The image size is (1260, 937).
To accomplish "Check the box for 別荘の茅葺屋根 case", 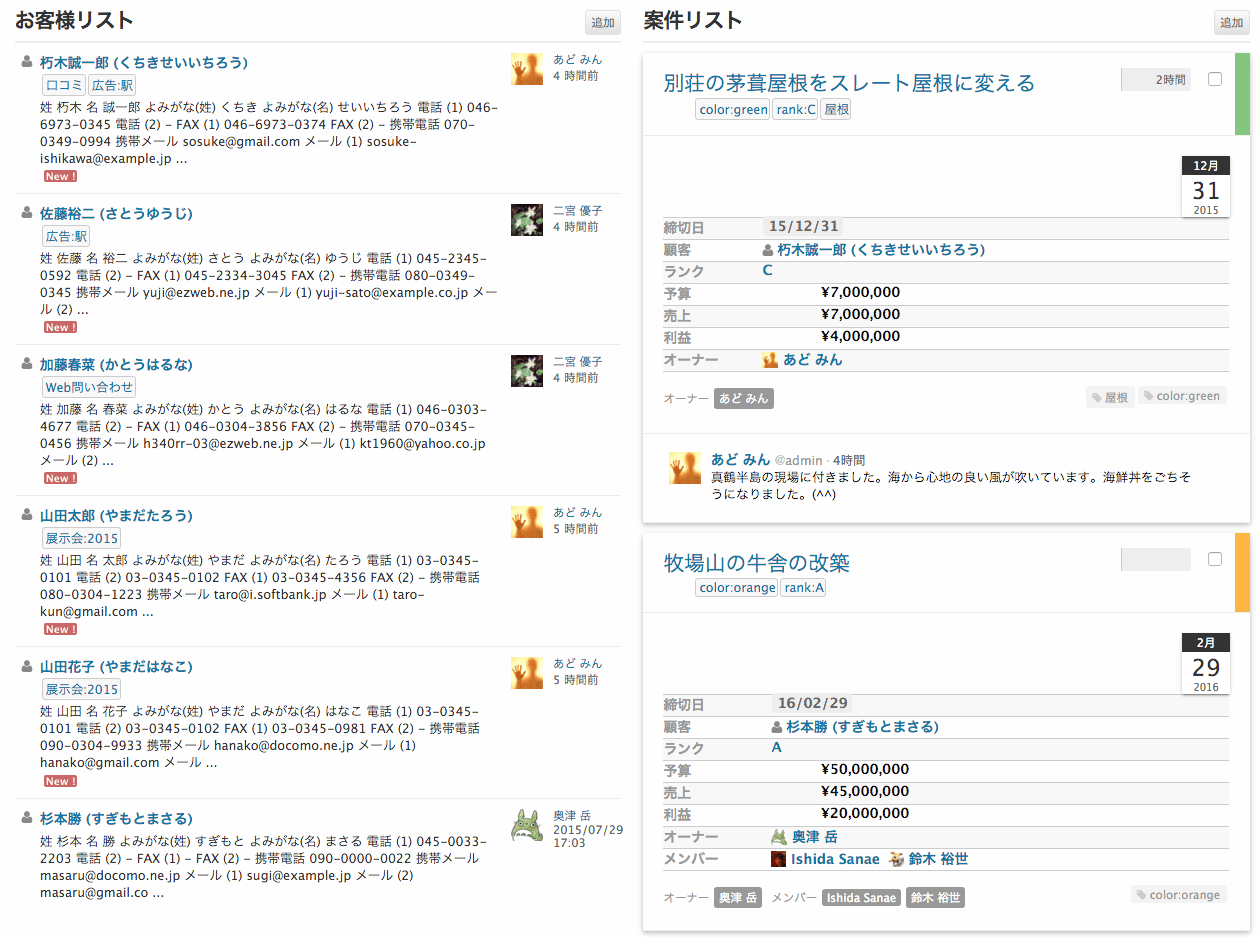I will click(x=1215, y=79).
